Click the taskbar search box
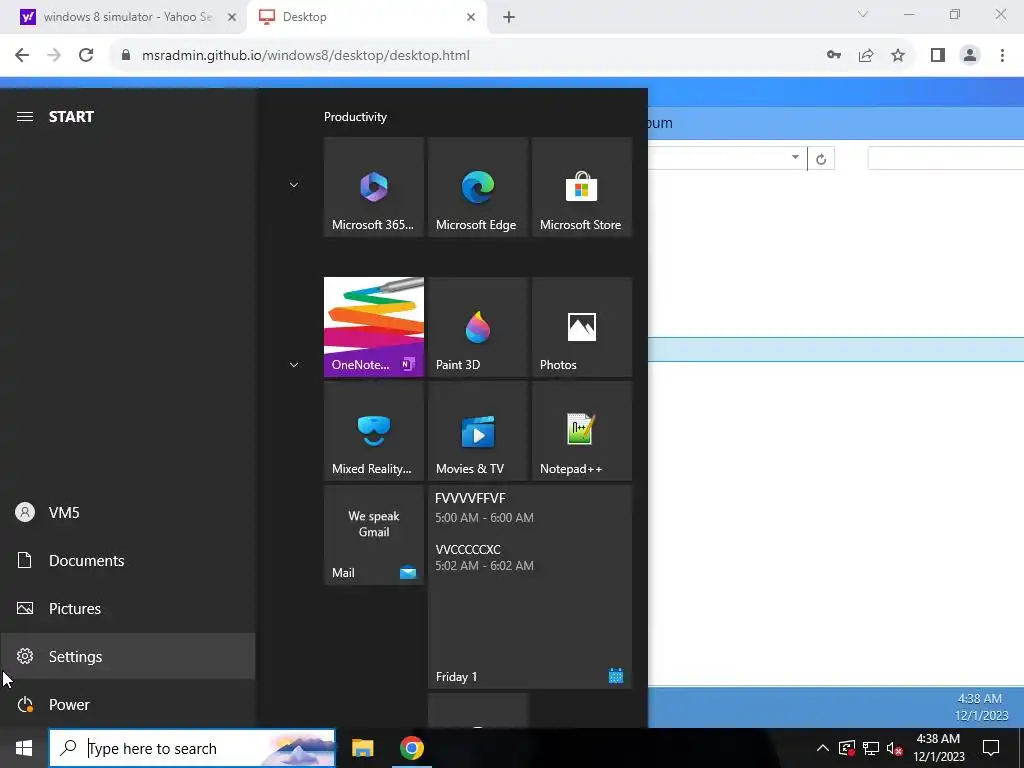Image resolution: width=1024 pixels, height=768 pixels. [192, 748]
